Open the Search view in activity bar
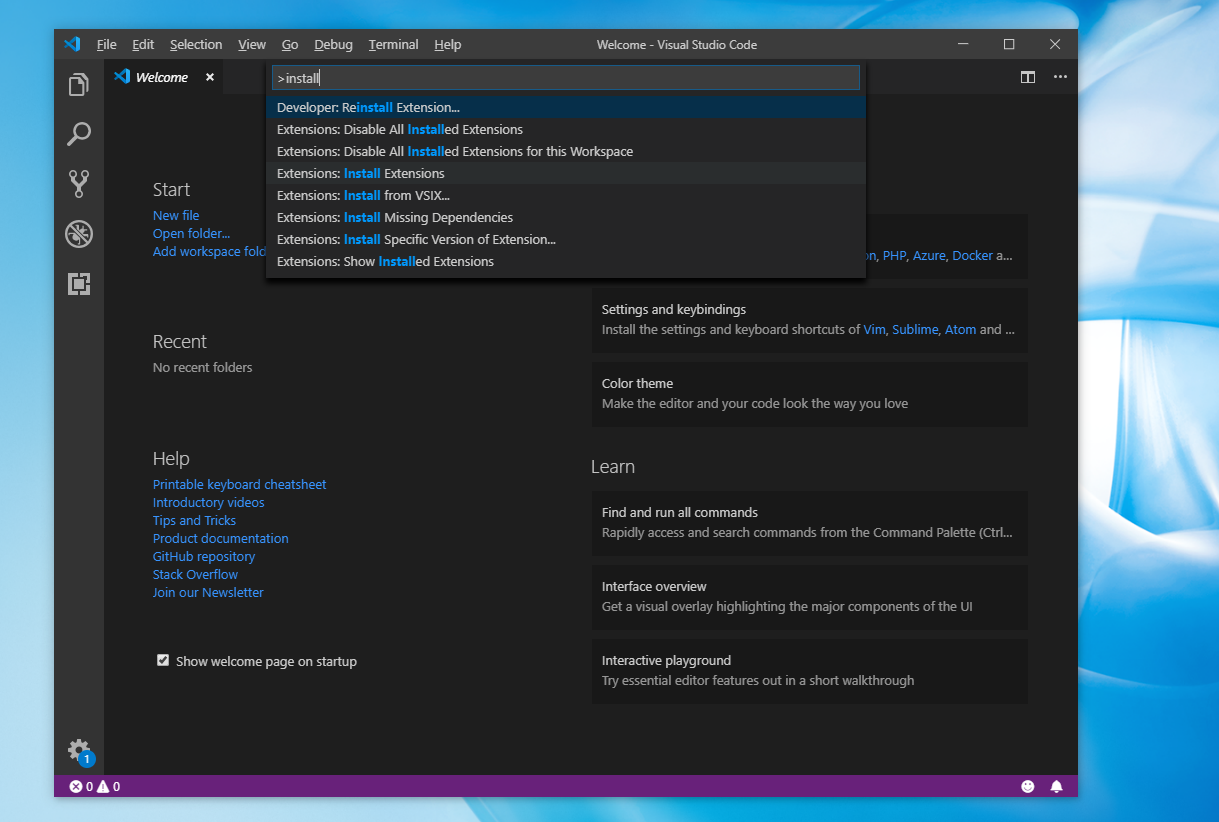Image resolution: width=1219 pixels, height=822 pixels. pyautogui.click(x=79, y=134)
